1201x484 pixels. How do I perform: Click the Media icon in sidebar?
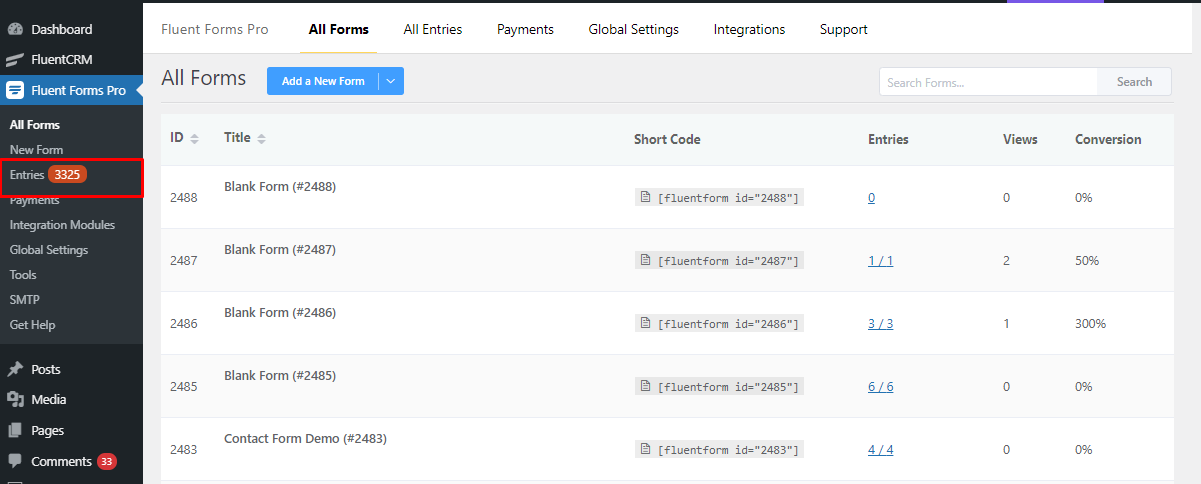pos(15,399)
